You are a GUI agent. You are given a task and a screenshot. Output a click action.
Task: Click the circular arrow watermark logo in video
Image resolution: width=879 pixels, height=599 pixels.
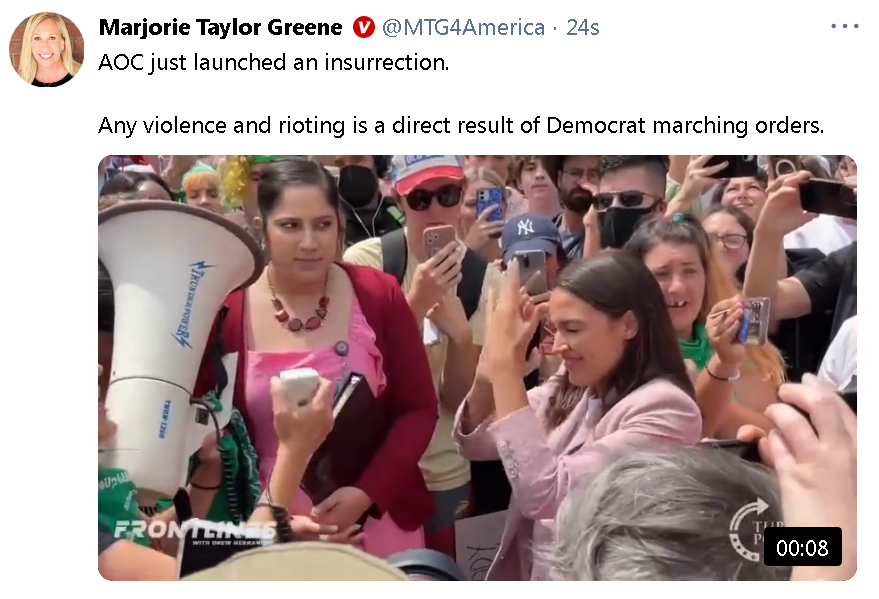click(x=748, y=530)
